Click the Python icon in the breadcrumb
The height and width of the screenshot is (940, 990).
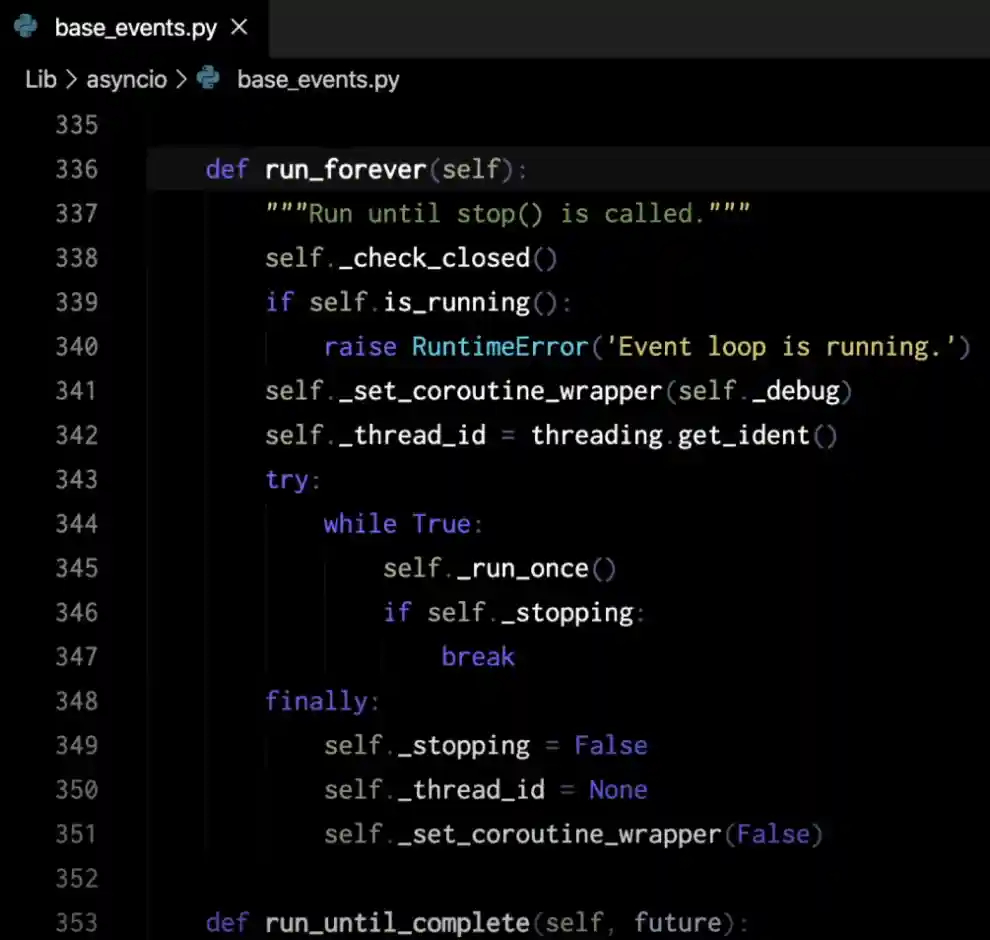(x=208, y=78)
